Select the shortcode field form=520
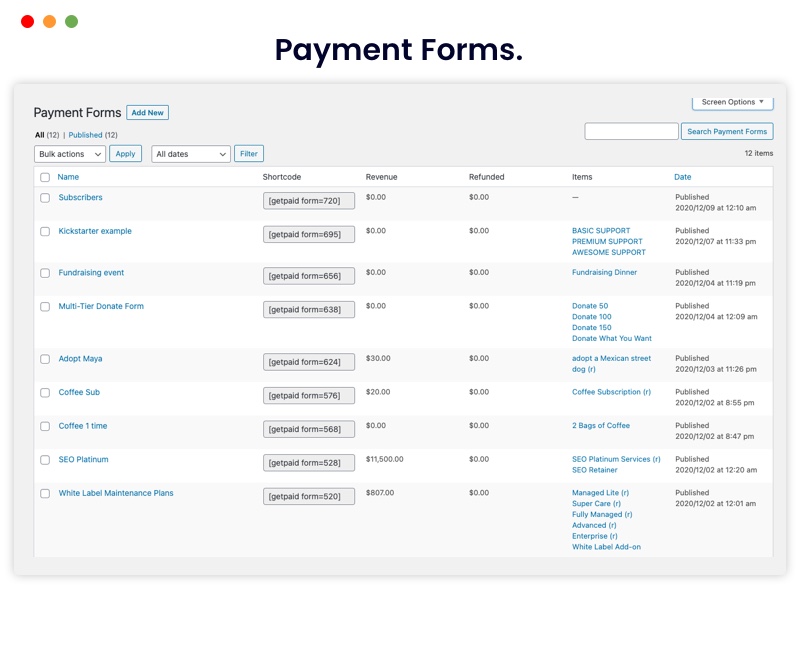This screenshot has width=800, height=660. pos(309,497)
